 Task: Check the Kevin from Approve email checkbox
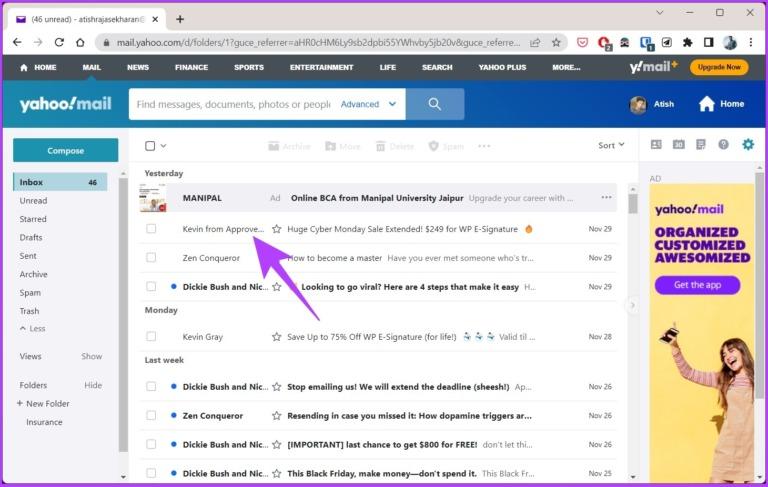pyautogui.click(x=151, y=229)
